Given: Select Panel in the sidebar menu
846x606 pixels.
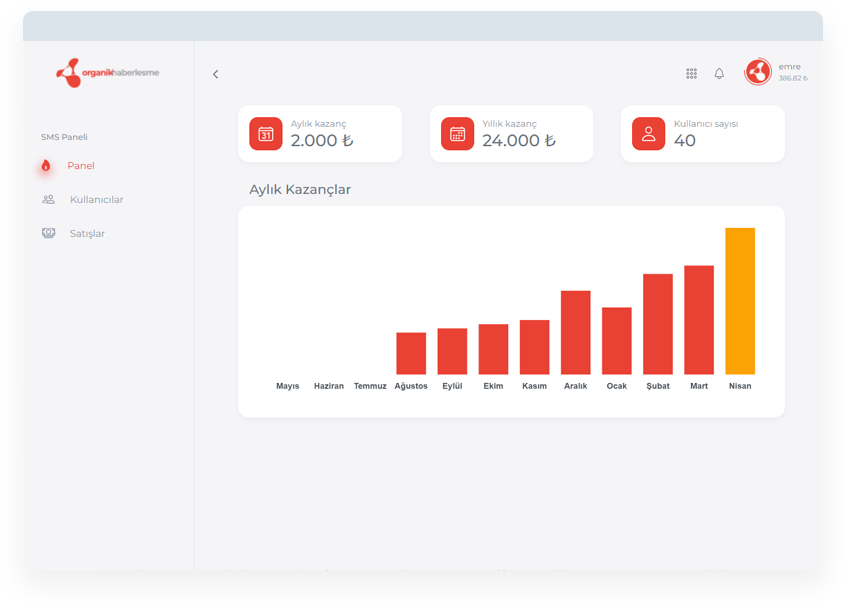Looking at the screenshot, I should [81, 165].
